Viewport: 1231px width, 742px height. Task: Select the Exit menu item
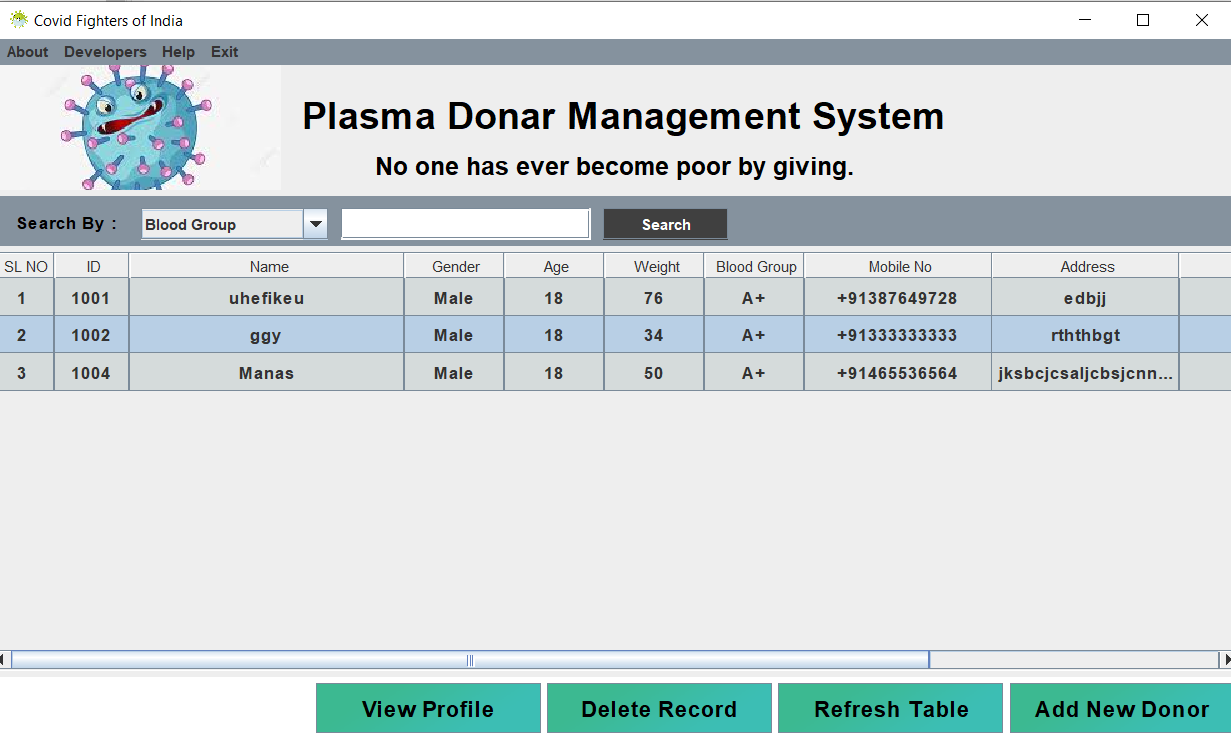click(x=224, y=52)
